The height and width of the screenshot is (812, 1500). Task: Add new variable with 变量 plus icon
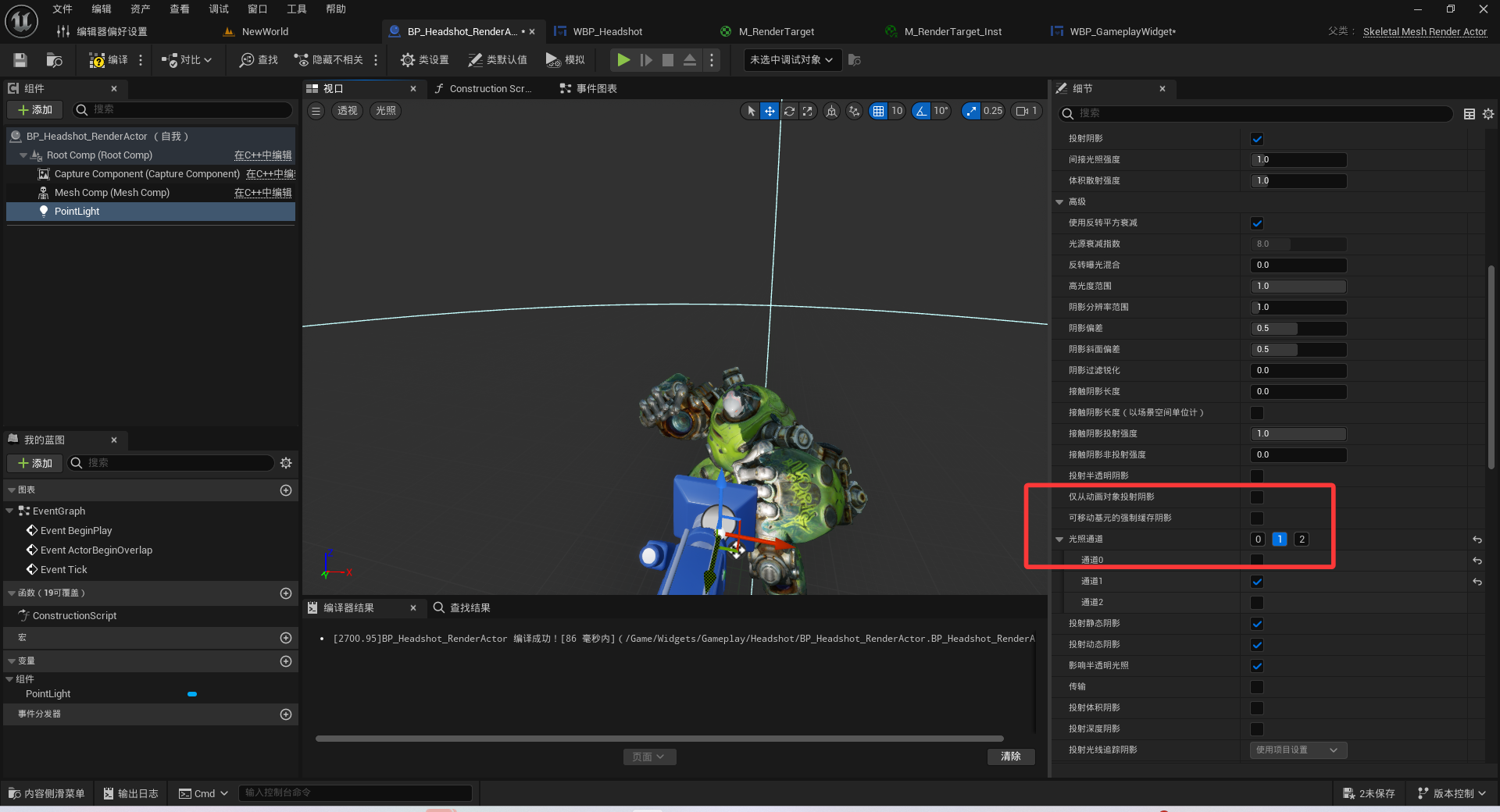[286, 661]
